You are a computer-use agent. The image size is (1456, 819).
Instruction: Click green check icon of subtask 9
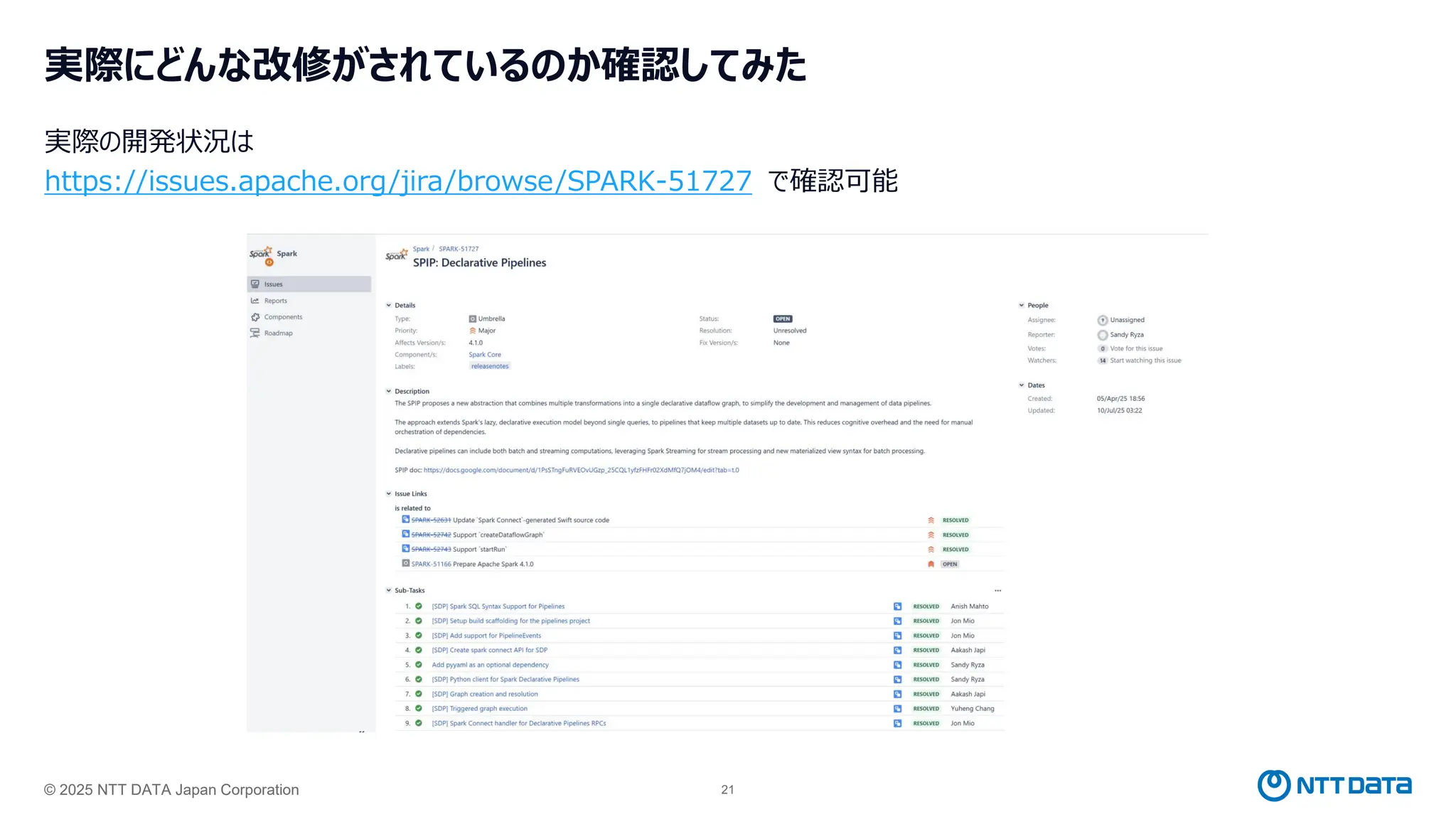click(419, 723)
